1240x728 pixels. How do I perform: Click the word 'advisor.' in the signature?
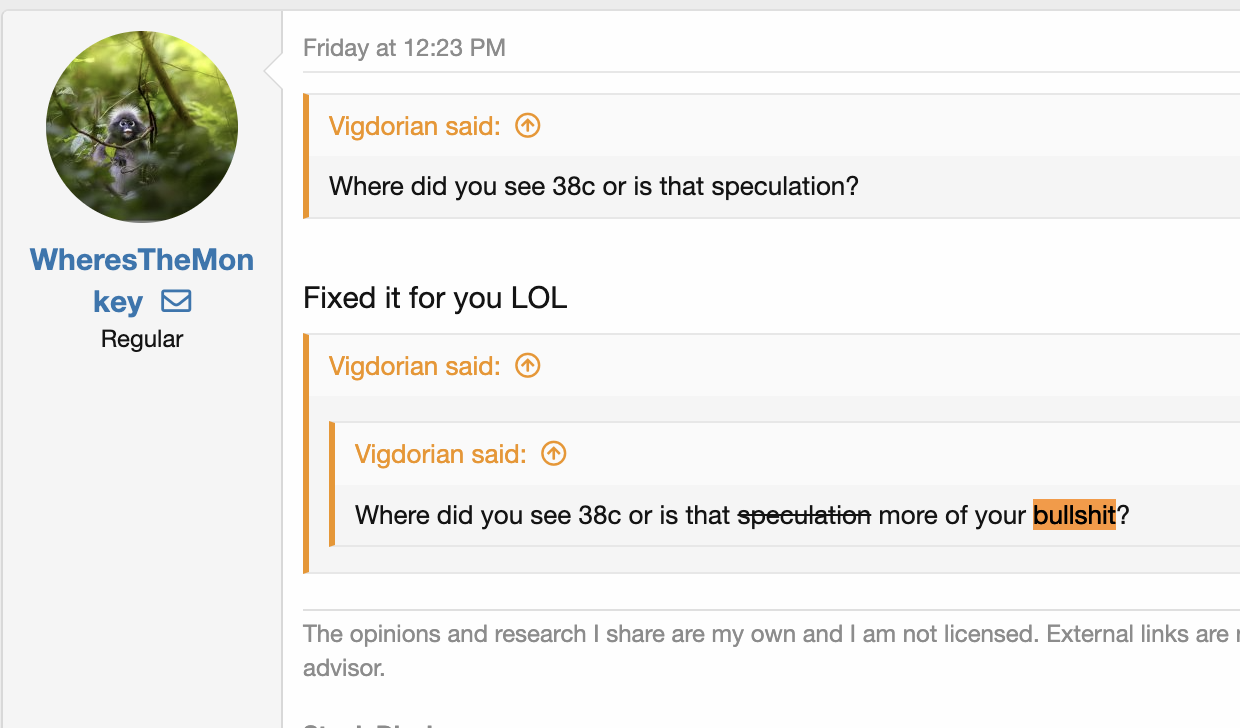344,668
